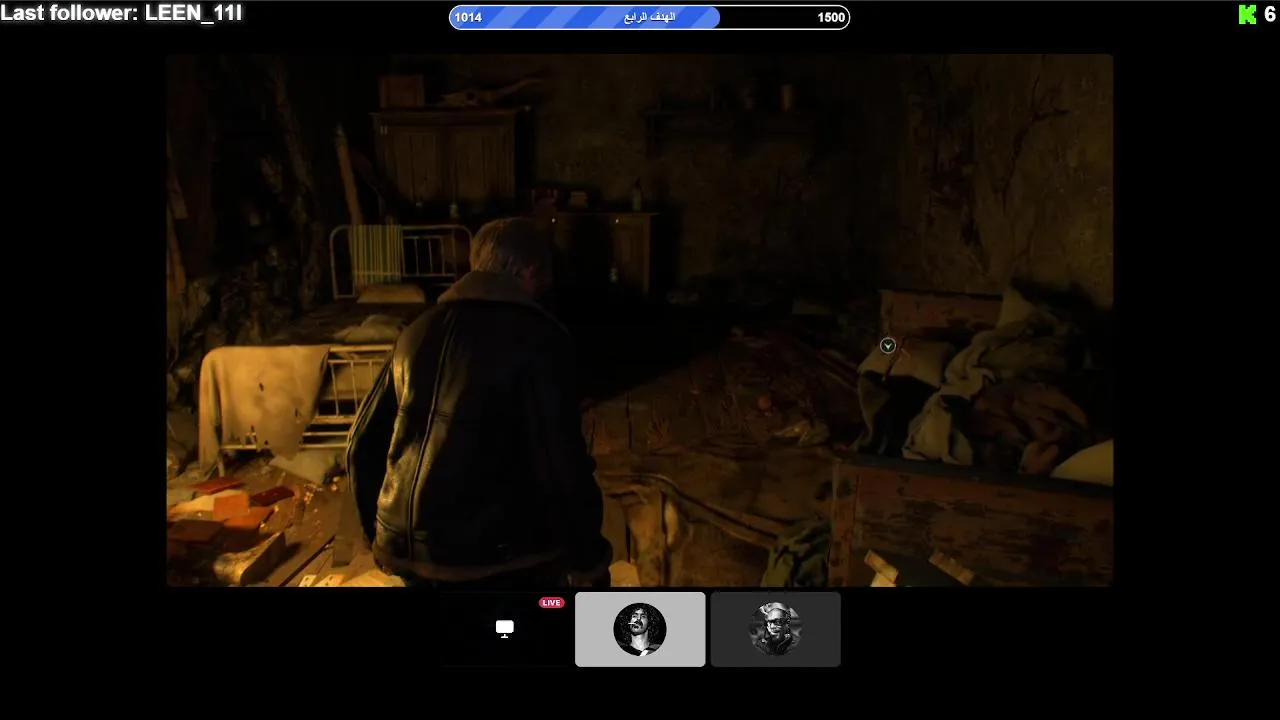Click the live screen share monitor icon

click(x=505, y=629)
